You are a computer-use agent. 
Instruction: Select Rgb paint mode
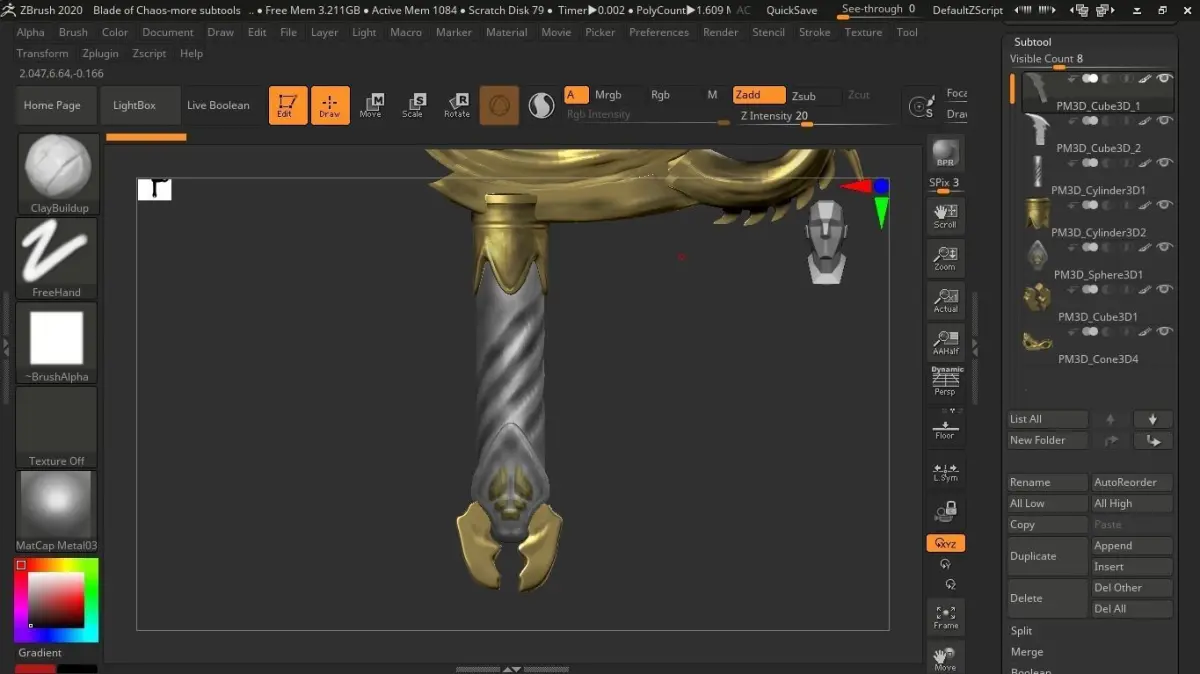click(661, 95)
